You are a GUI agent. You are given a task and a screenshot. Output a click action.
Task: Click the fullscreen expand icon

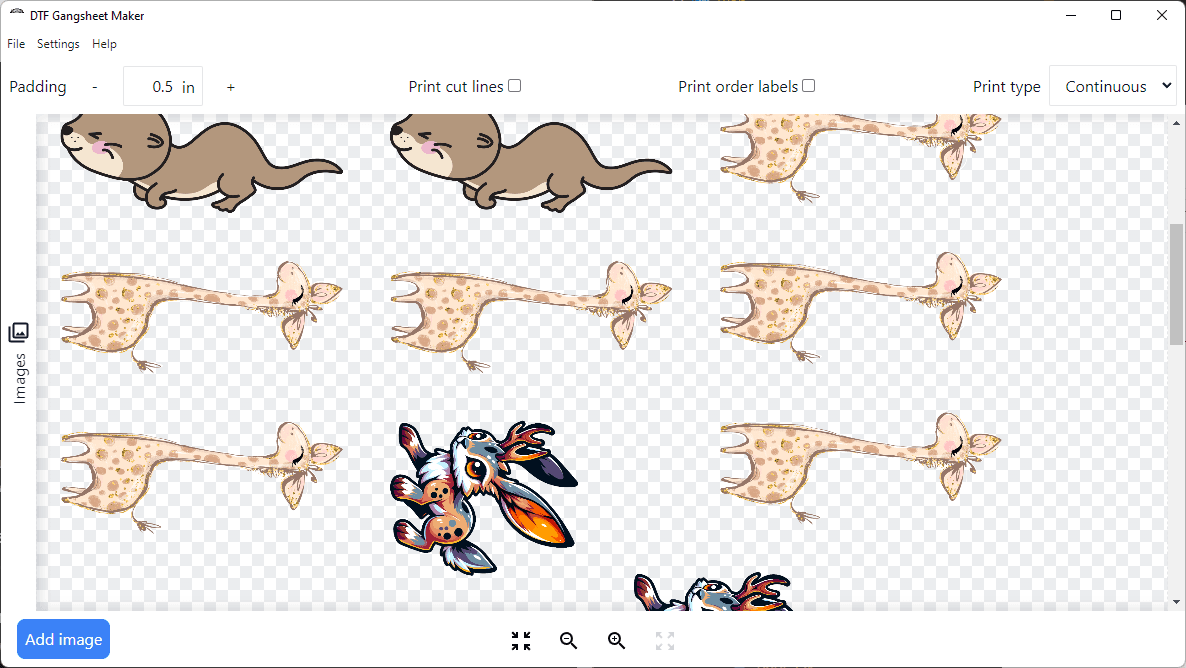pos(664,641)
